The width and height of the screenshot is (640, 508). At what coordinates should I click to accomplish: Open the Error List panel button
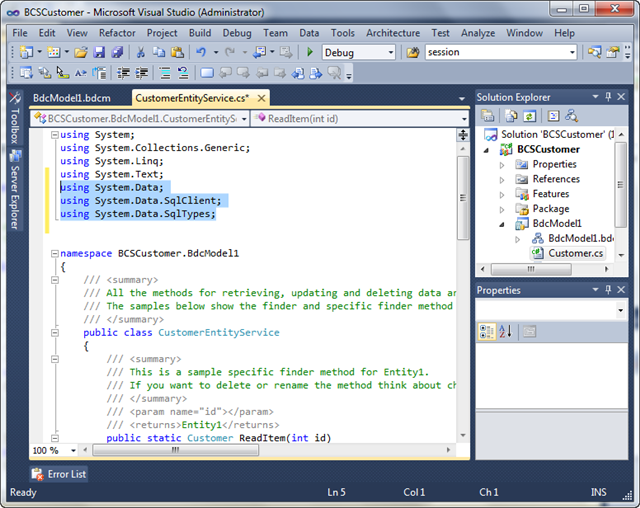pos(58,473)
